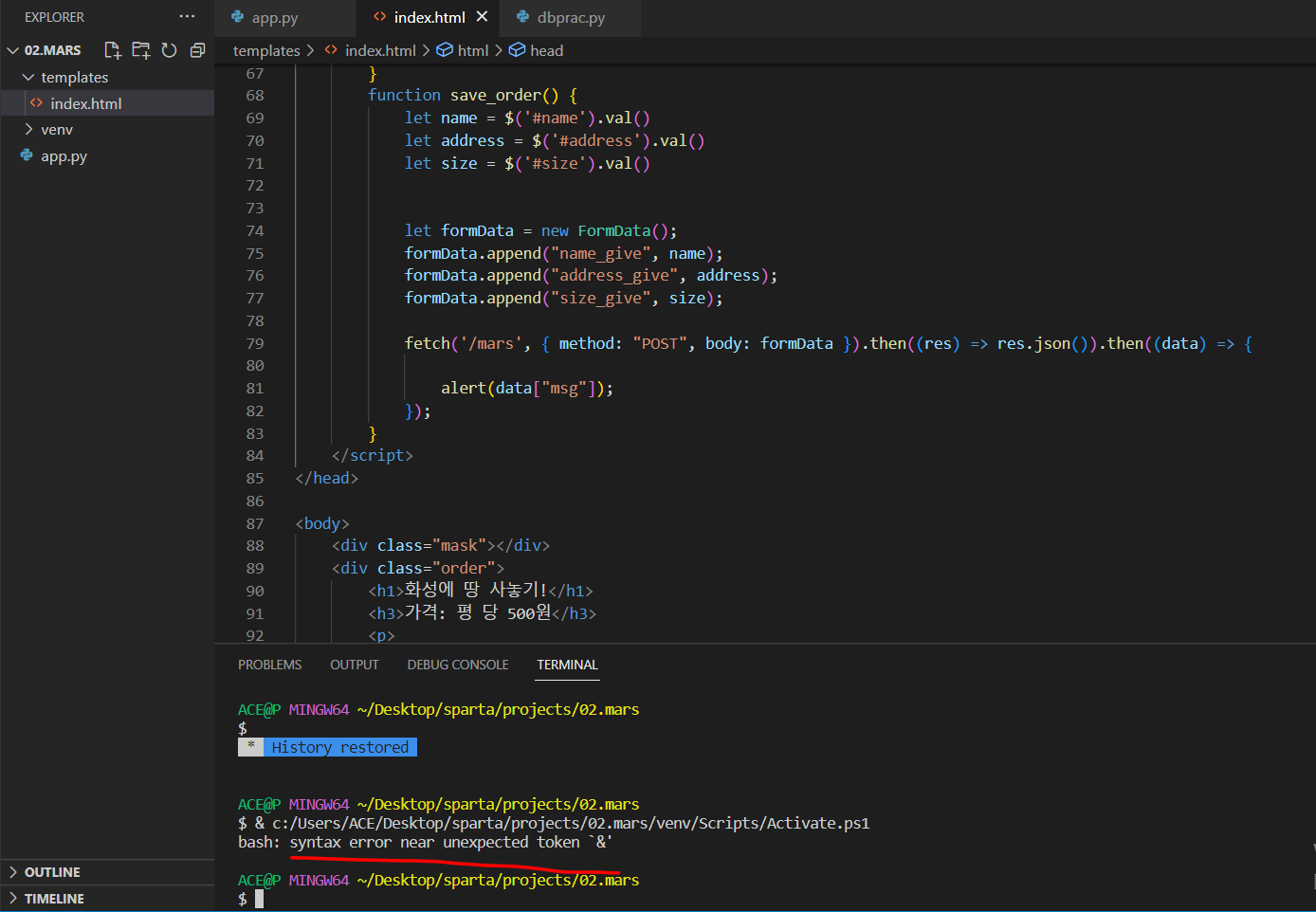This screenshot has width=1316, height=912.
Task: Switch to the dbprac.py editor tab
Action: pos(570,18)
